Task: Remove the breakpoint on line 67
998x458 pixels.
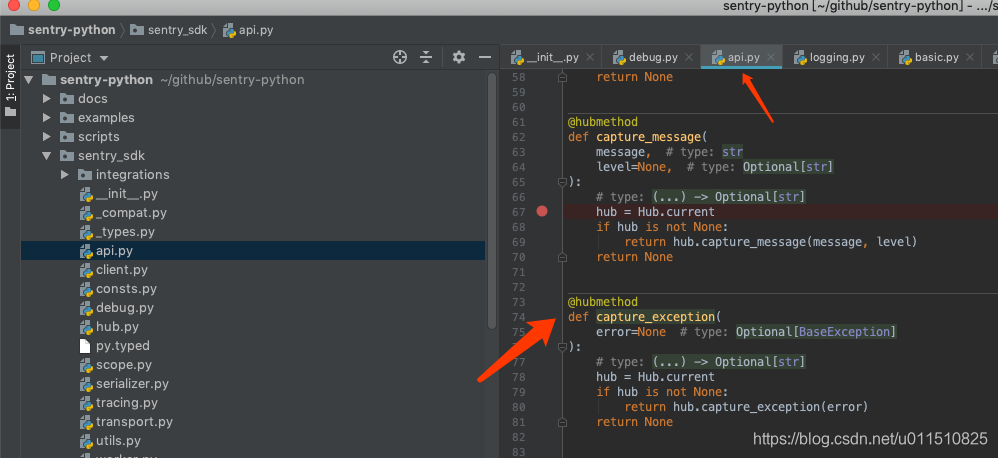Action: pyautogui.click(x=542, y=211)
